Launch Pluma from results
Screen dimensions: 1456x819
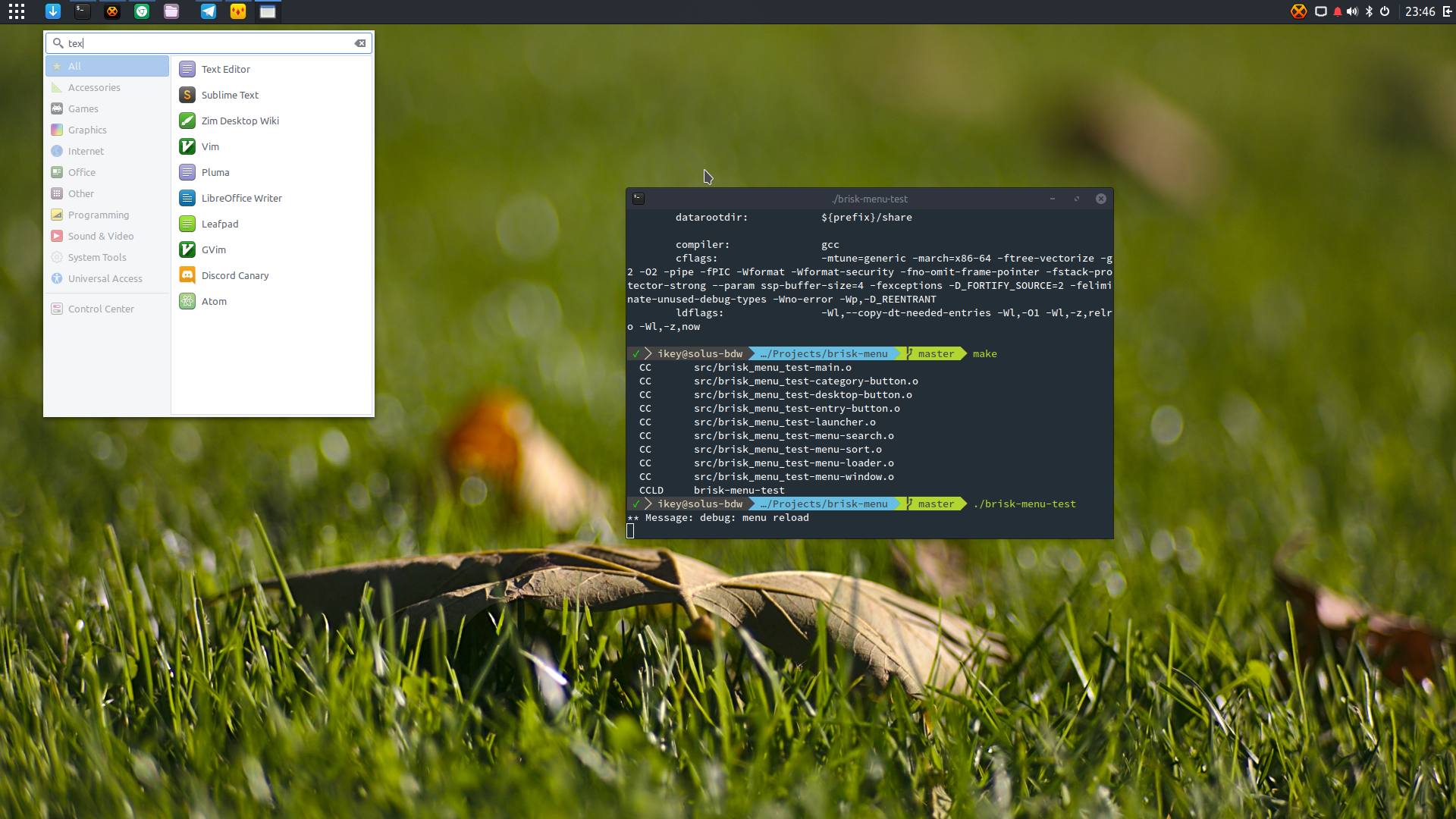click(272, 172)
